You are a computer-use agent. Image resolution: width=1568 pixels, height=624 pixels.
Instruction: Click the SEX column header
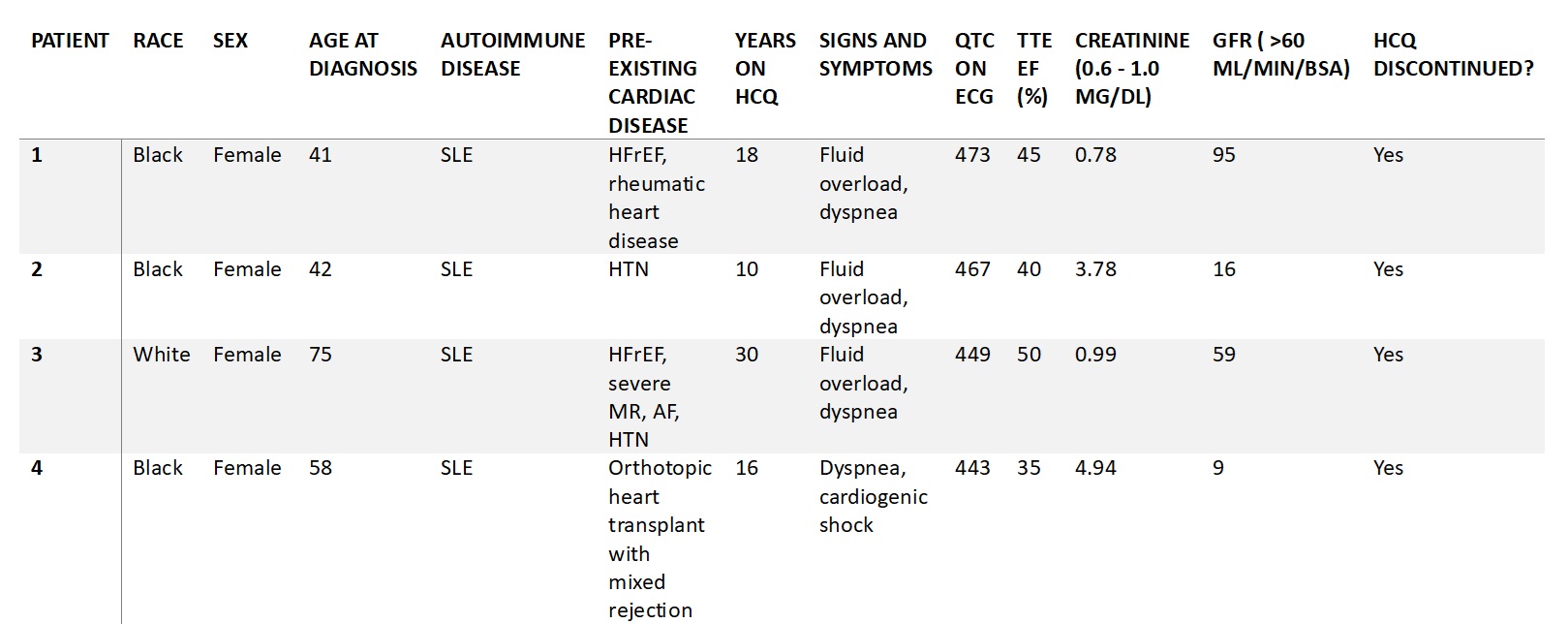(x=231, y=41)
